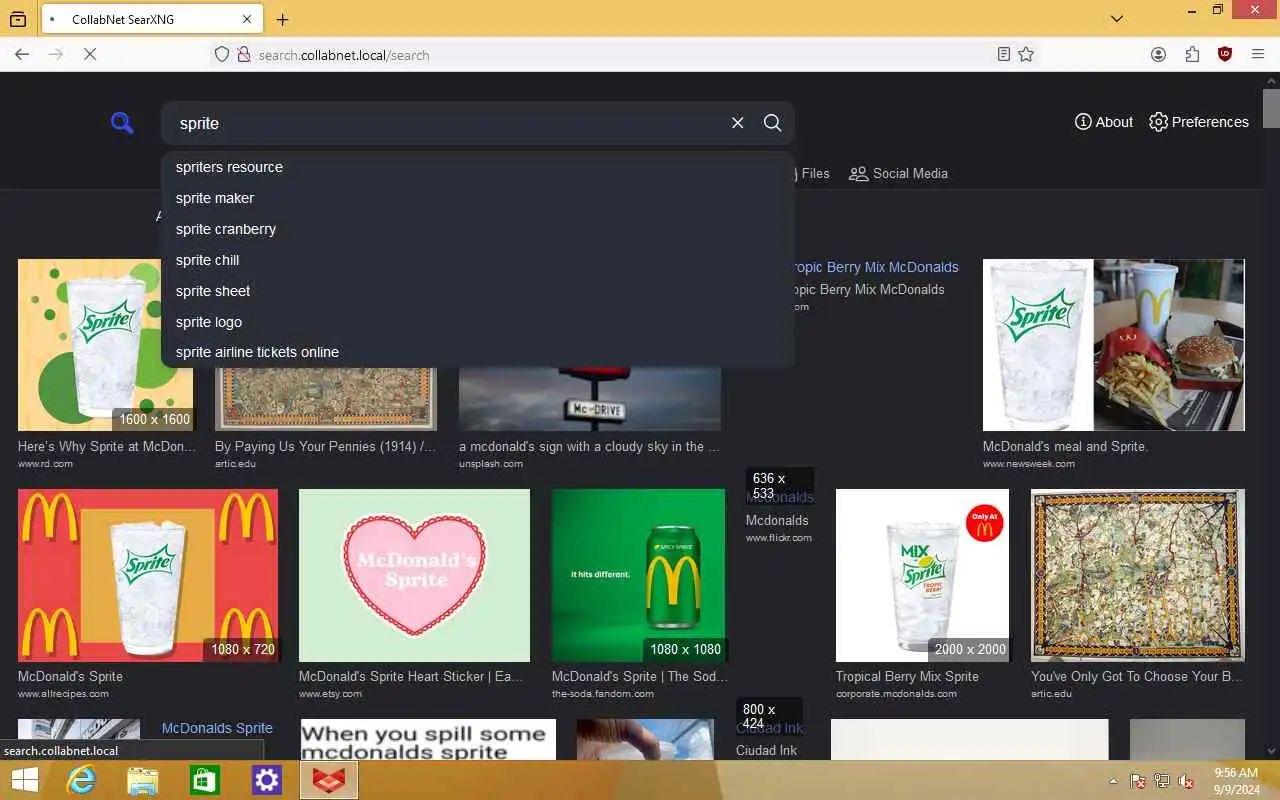Open the green Store taskbar icon
This screenshot has width=1280, height=800.
pyautogui.click(x=205, y=780)
